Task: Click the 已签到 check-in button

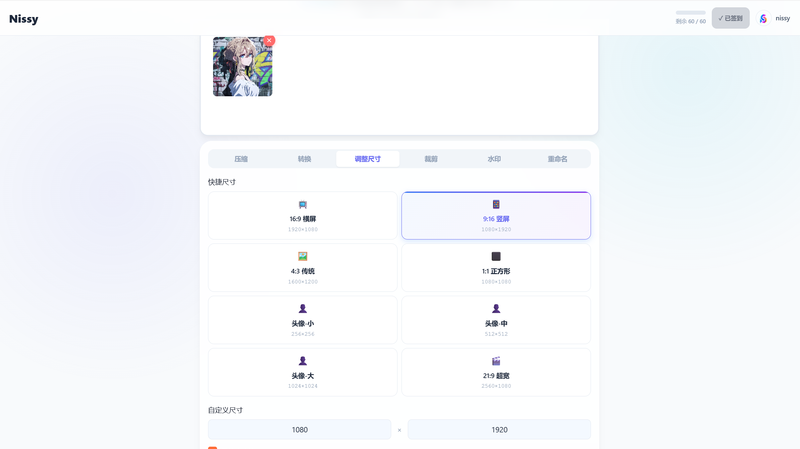Action: [731, 18]
